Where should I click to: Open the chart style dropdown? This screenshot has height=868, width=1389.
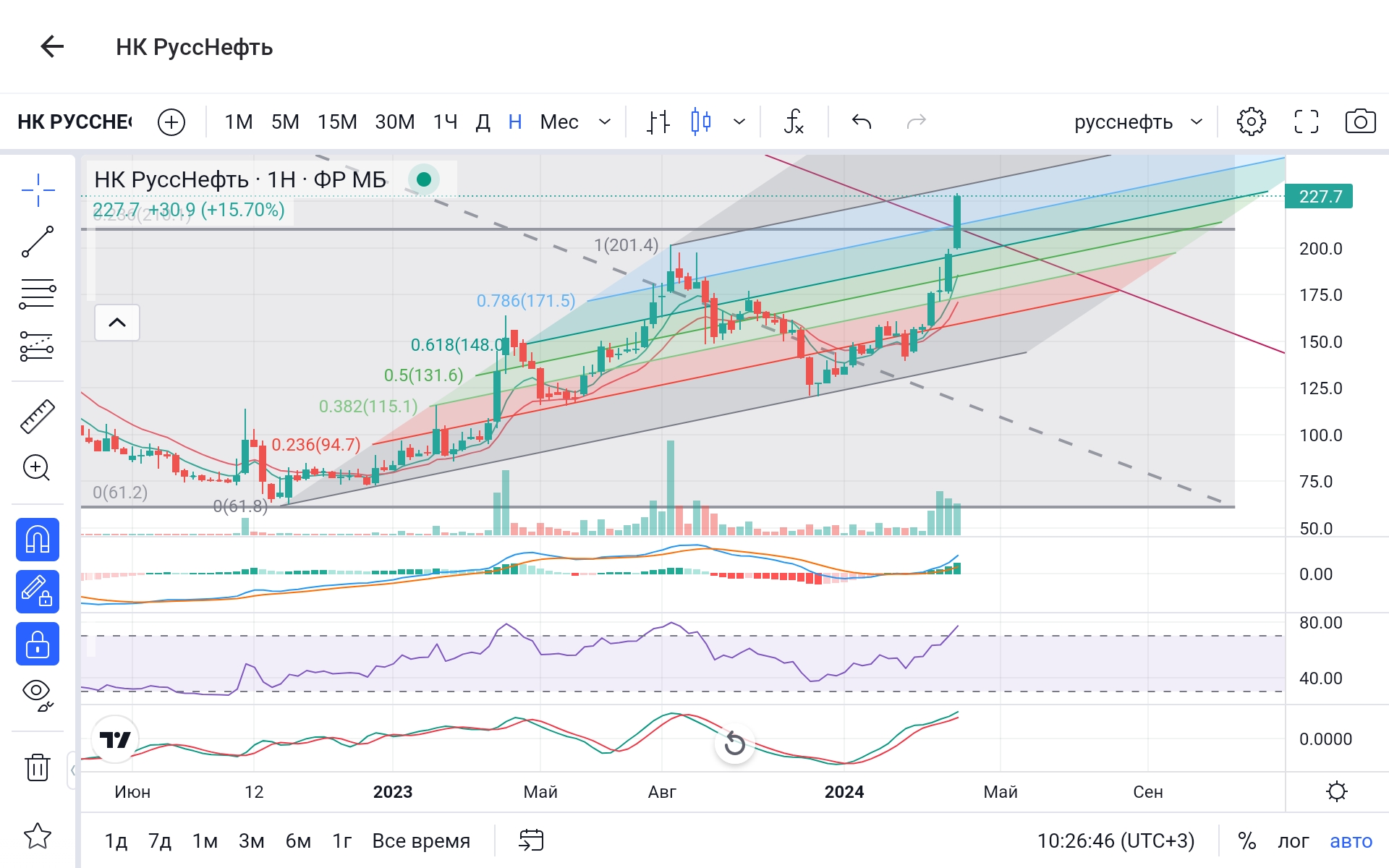[x=739, y=122]
